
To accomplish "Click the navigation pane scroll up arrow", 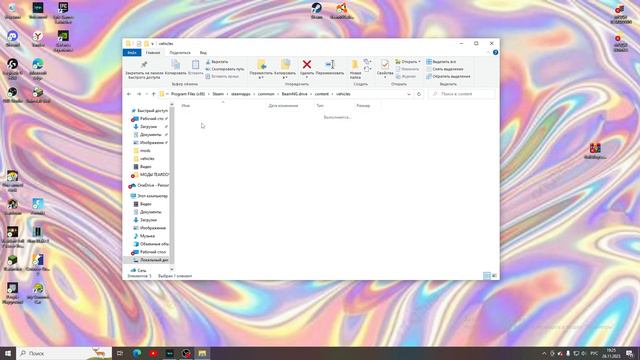I will (172, 105).
